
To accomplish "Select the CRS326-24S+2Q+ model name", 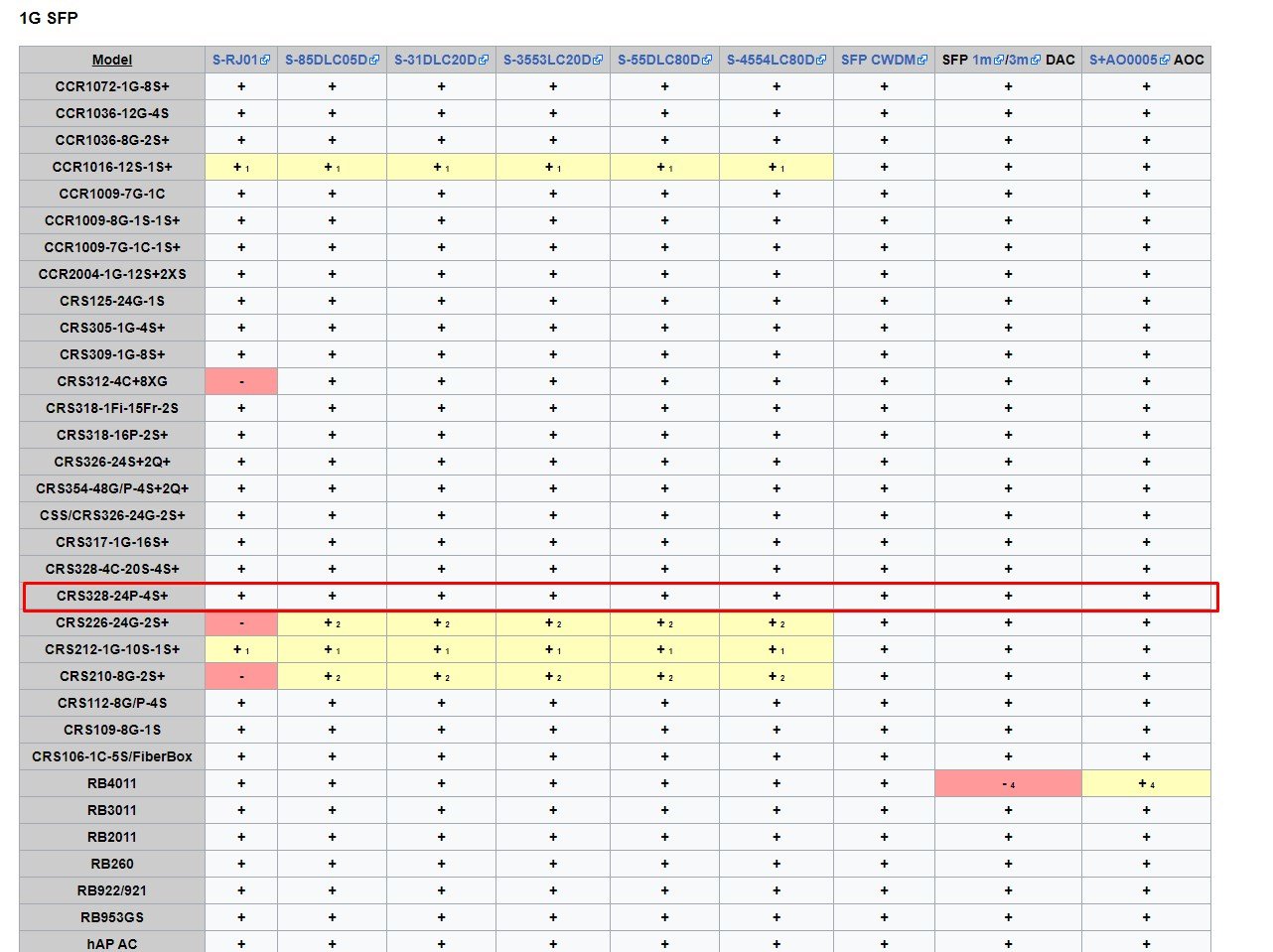I will (112, 462).
